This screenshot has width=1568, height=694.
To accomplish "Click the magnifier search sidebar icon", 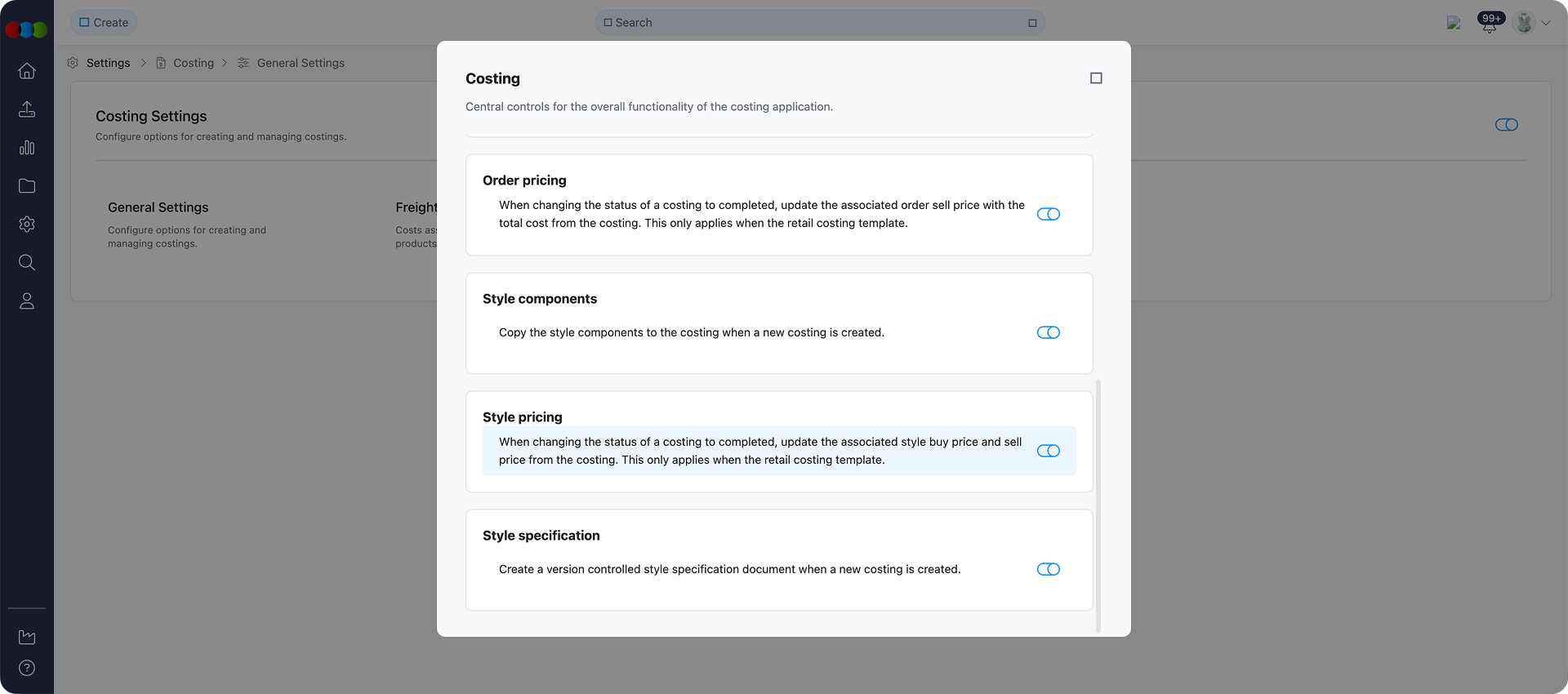I will (x=27, y=263).
